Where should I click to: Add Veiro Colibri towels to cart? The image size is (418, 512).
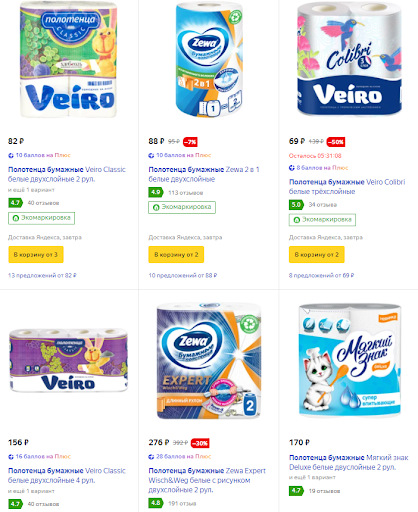pos(316,255)
